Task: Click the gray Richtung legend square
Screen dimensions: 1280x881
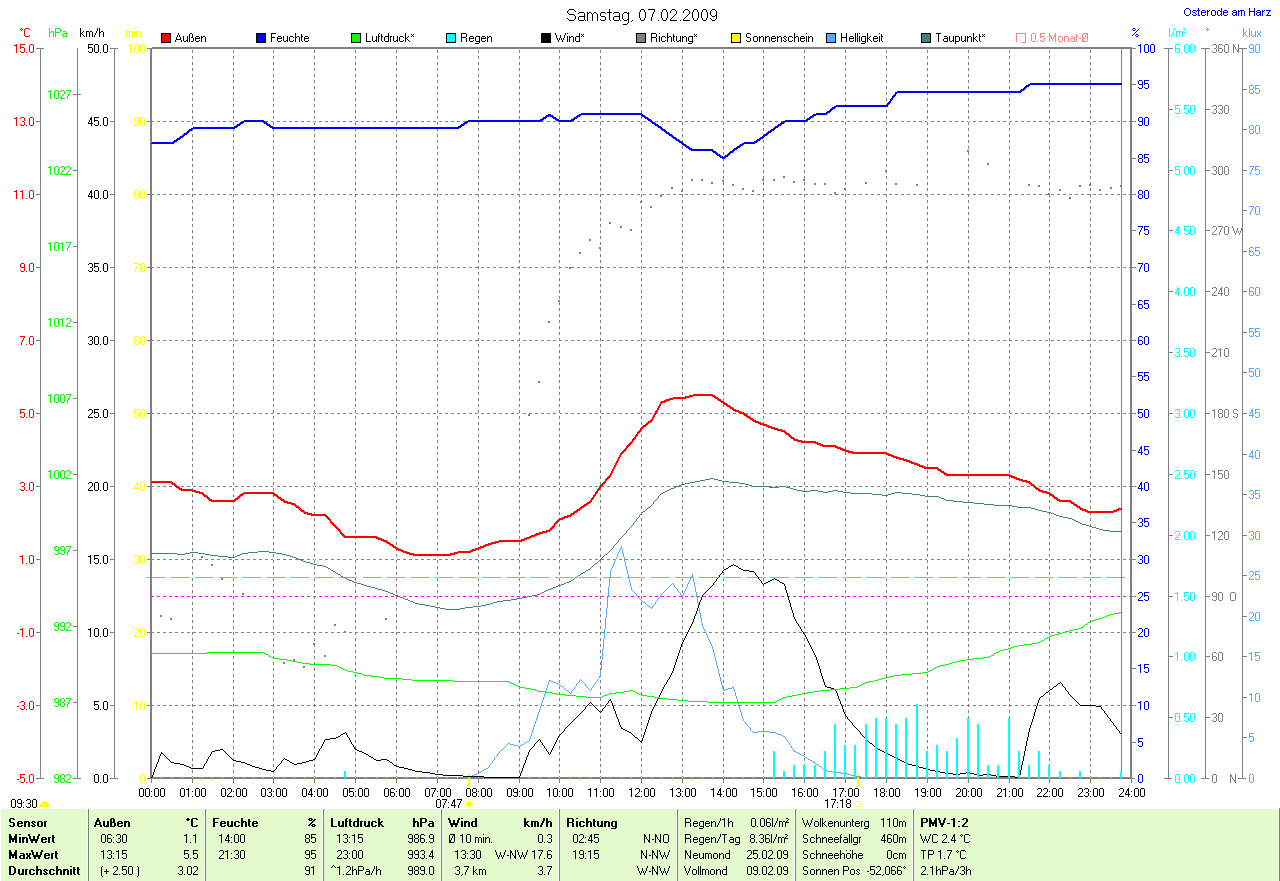Action: 640,38
